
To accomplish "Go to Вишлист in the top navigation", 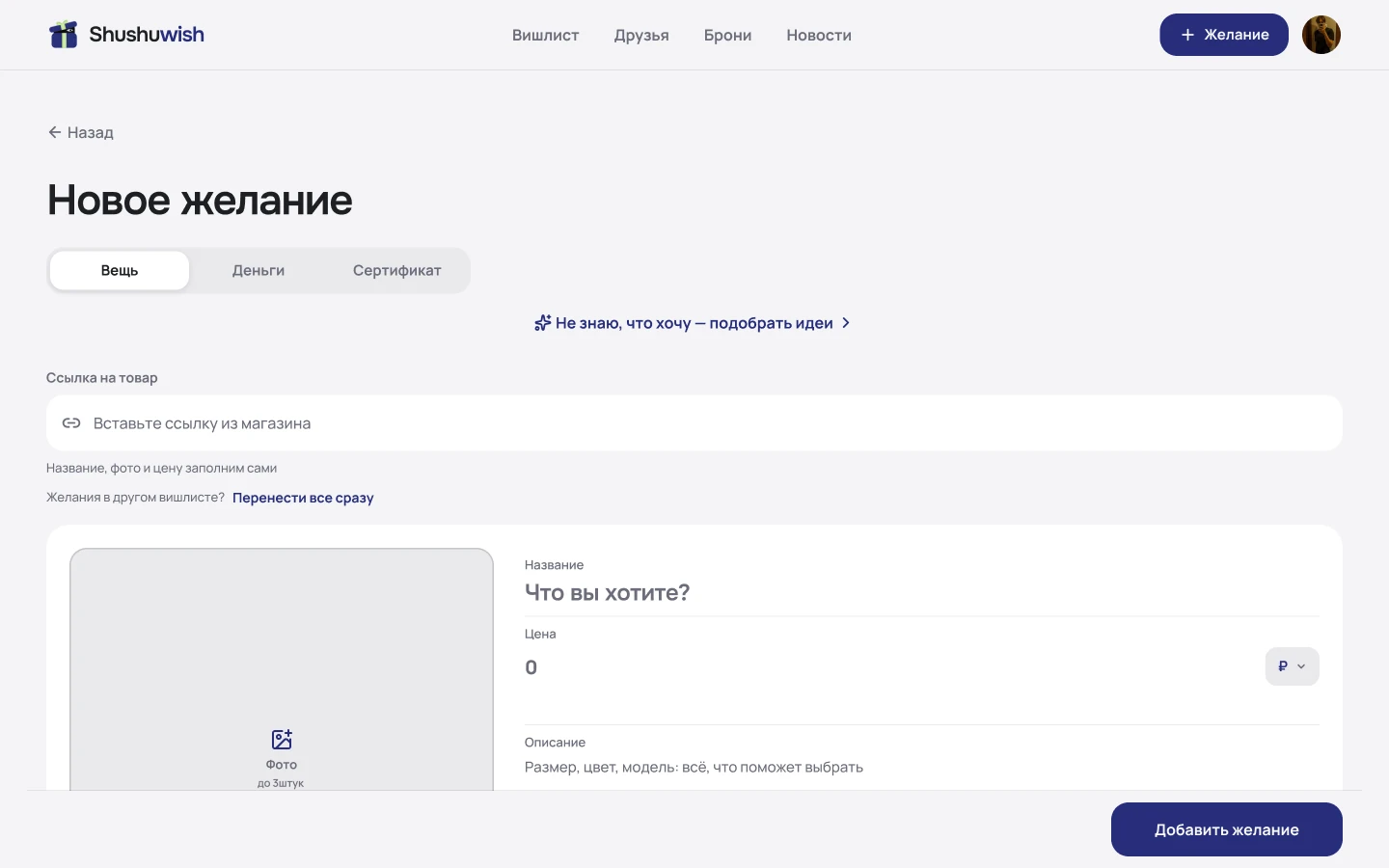I will tap(545, 36).
